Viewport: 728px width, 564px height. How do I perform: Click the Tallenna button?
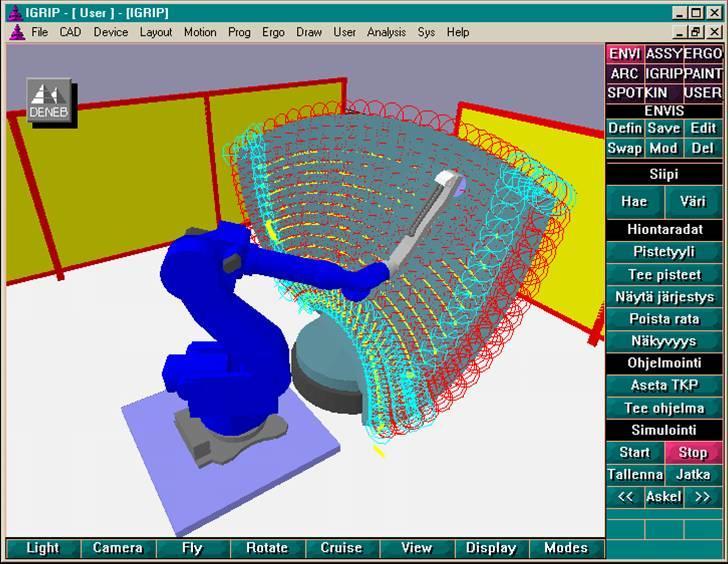pyautogui.click(x=635, y=475)
